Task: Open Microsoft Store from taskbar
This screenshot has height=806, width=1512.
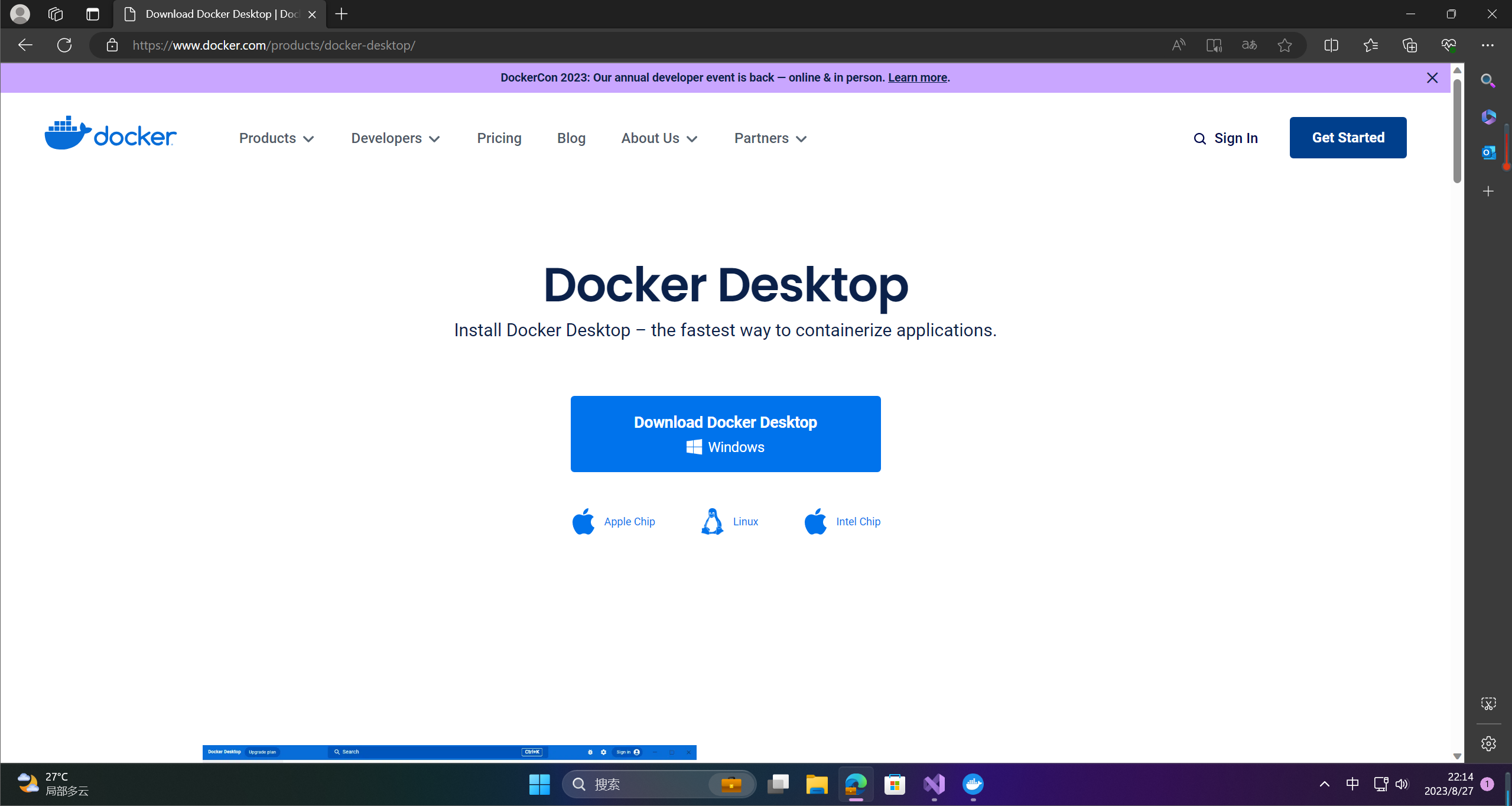Action: coord(895,784)
